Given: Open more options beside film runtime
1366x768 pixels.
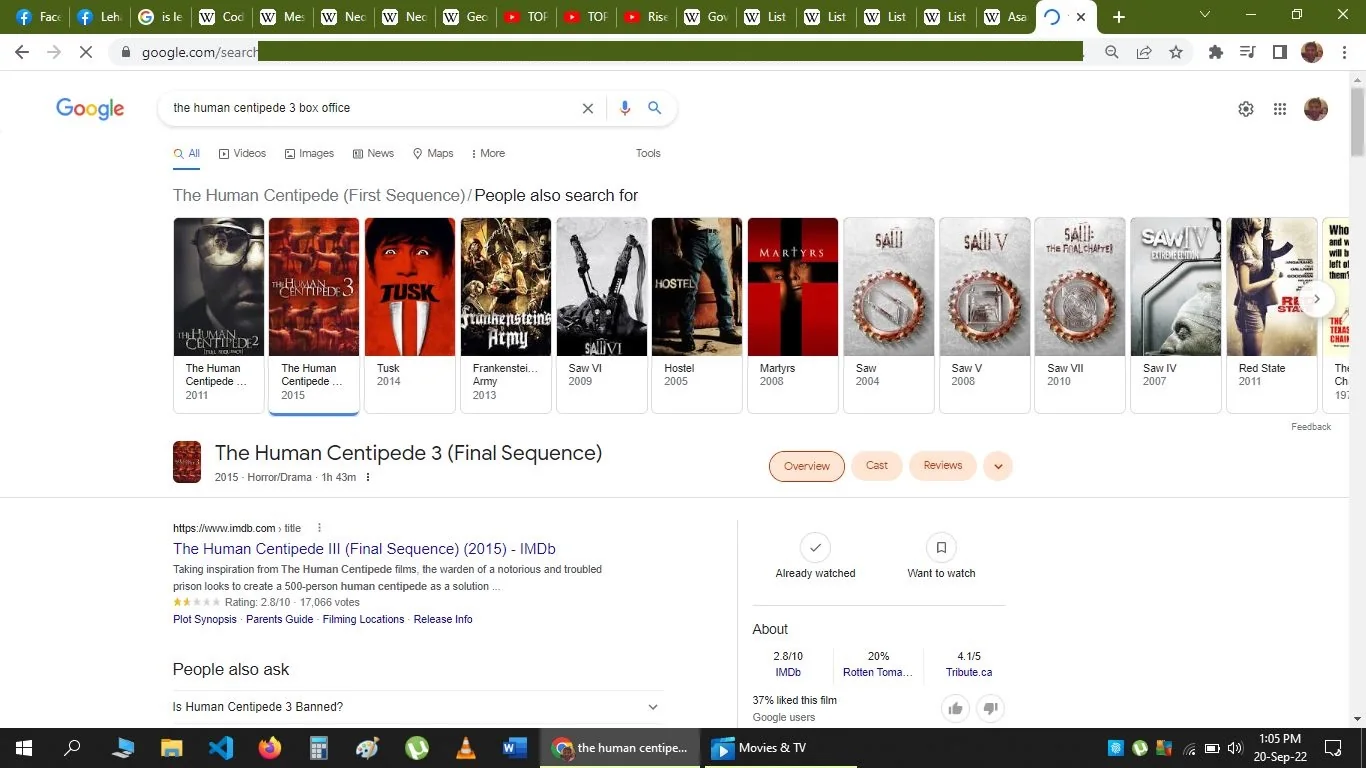Looking at the screenshot, I should (x=368, y=478).
